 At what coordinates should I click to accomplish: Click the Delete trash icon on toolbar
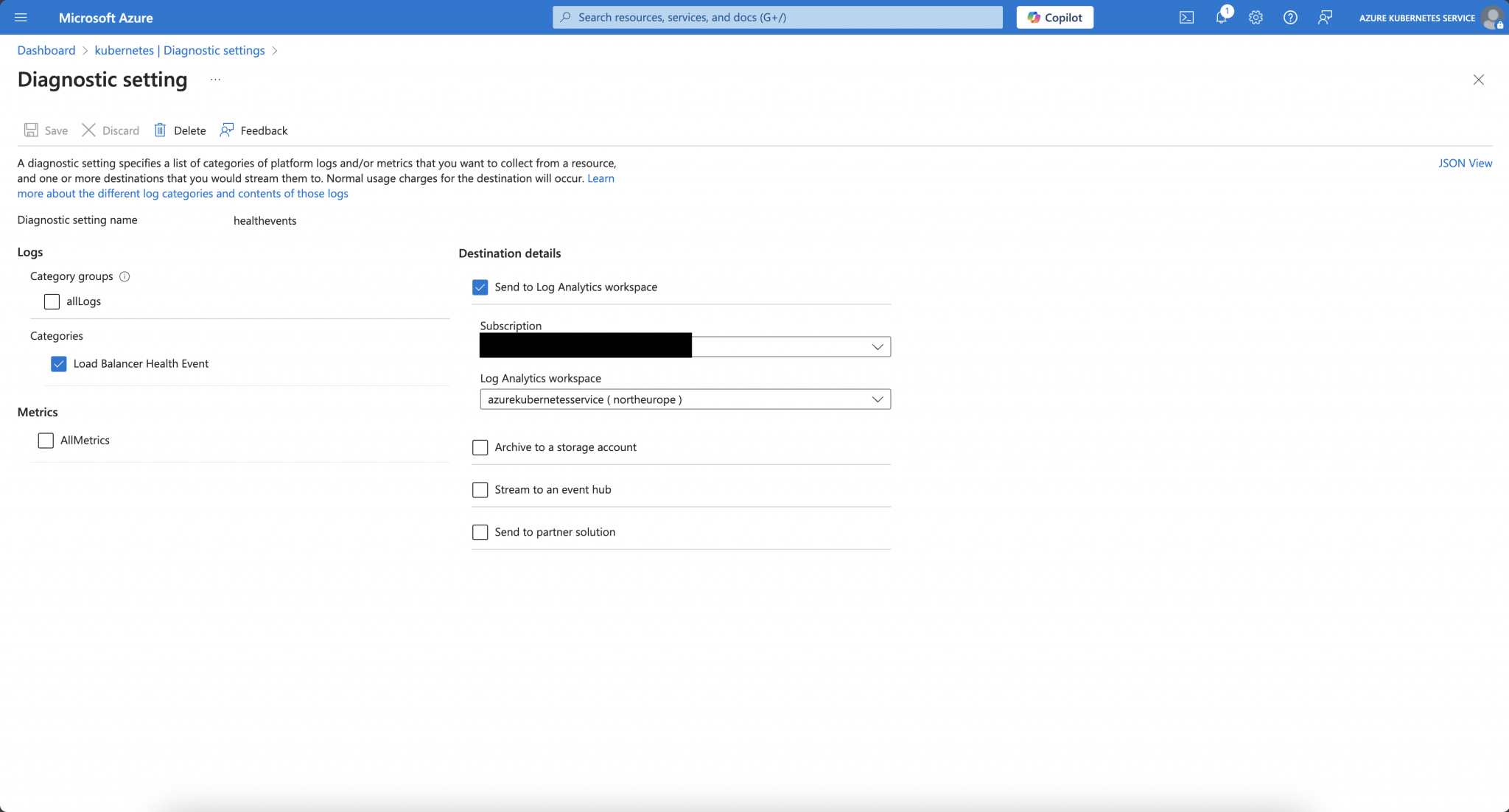click(161, 130)
